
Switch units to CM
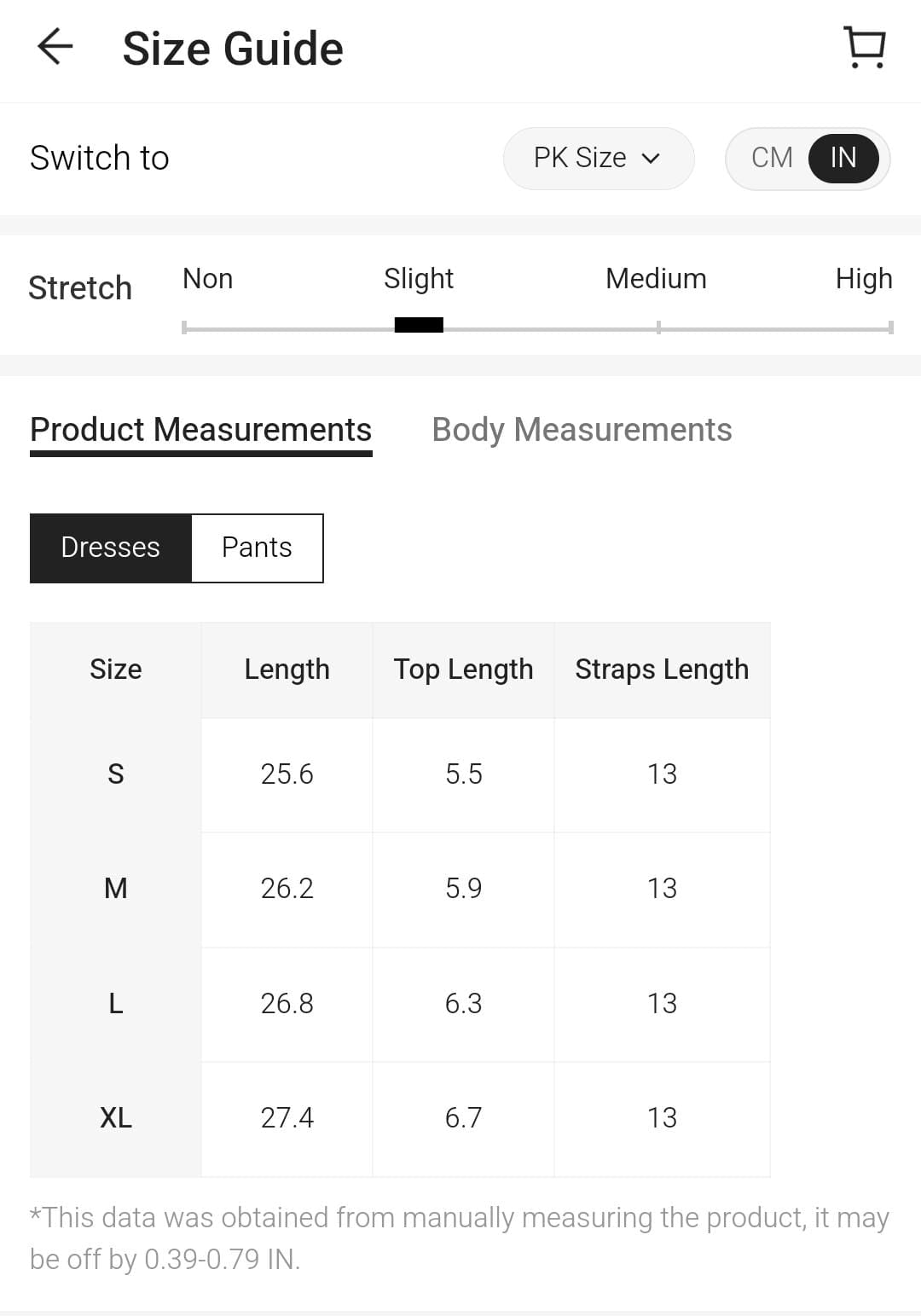[x=772, y=158]
